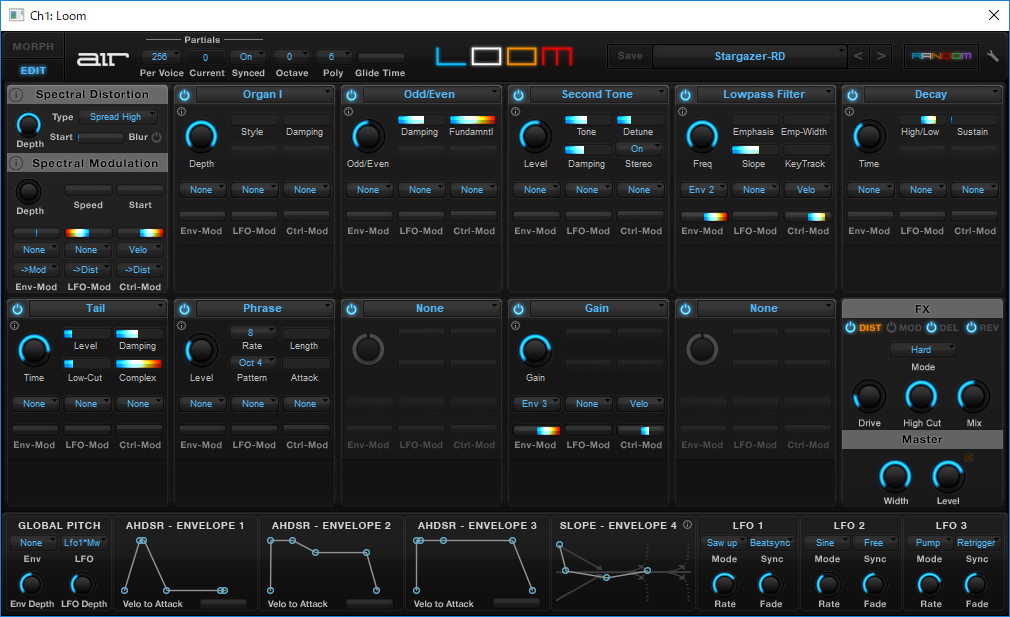This screenshot has height=617, width=1010.
Task: Adjust the Fundamntl slider
Action: (472, 120)
